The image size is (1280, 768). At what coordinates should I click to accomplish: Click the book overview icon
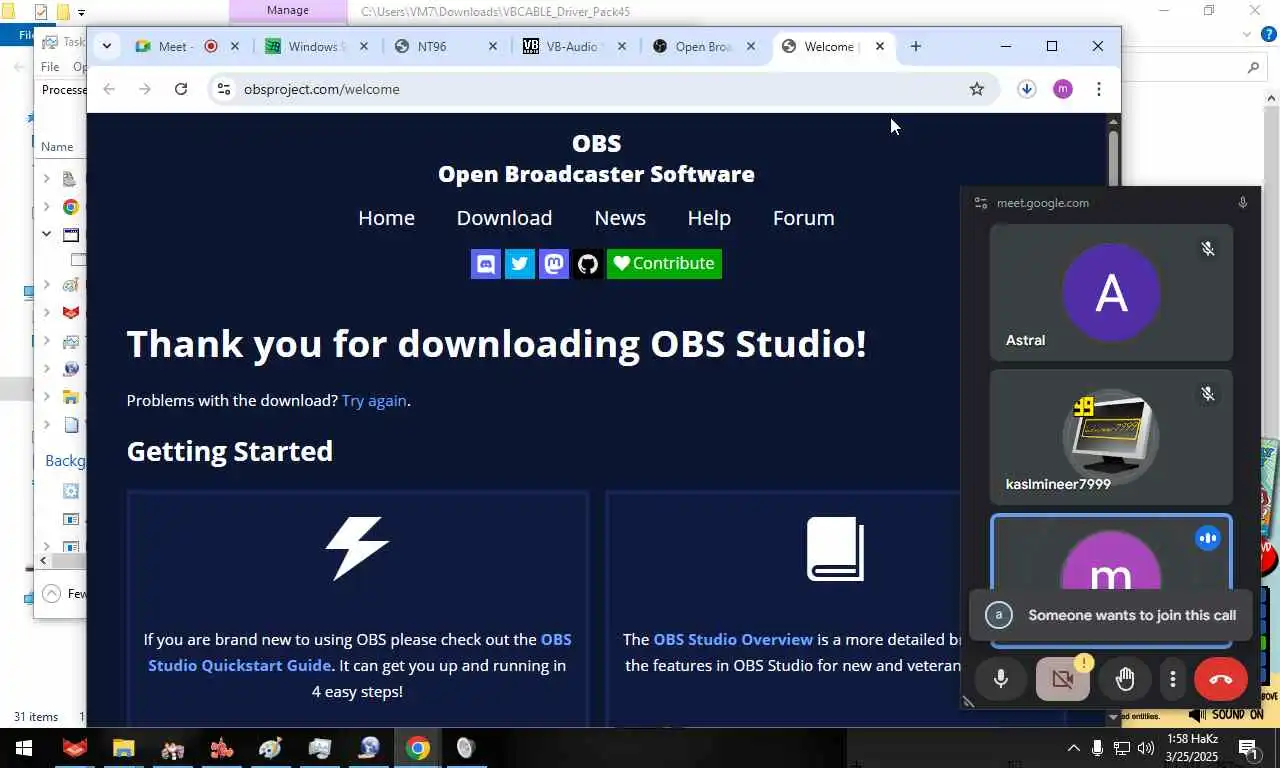(835, 548)
